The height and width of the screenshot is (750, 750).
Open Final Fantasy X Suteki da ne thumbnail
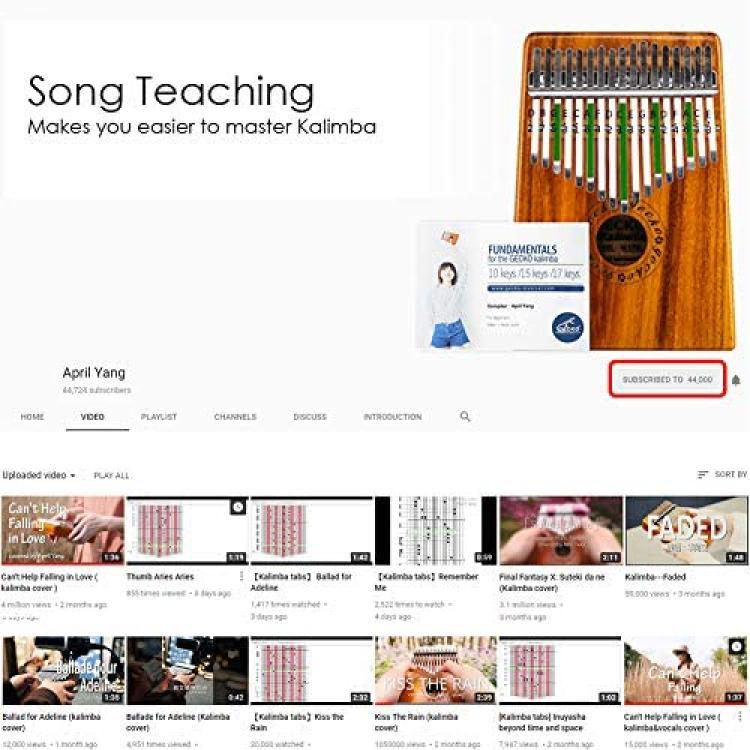(x=561, y=530)
